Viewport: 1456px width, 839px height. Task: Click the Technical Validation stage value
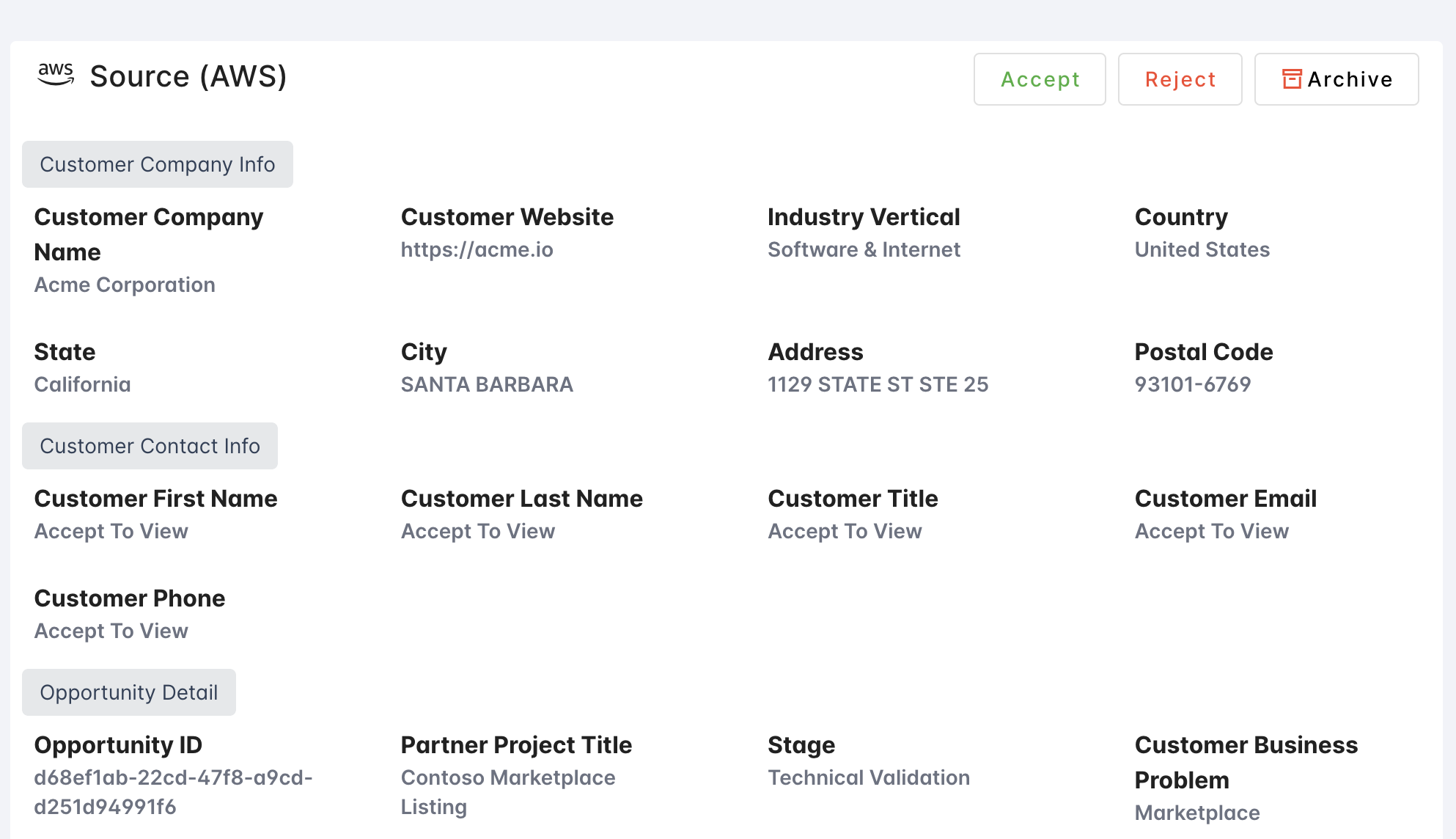click(869, 777)
